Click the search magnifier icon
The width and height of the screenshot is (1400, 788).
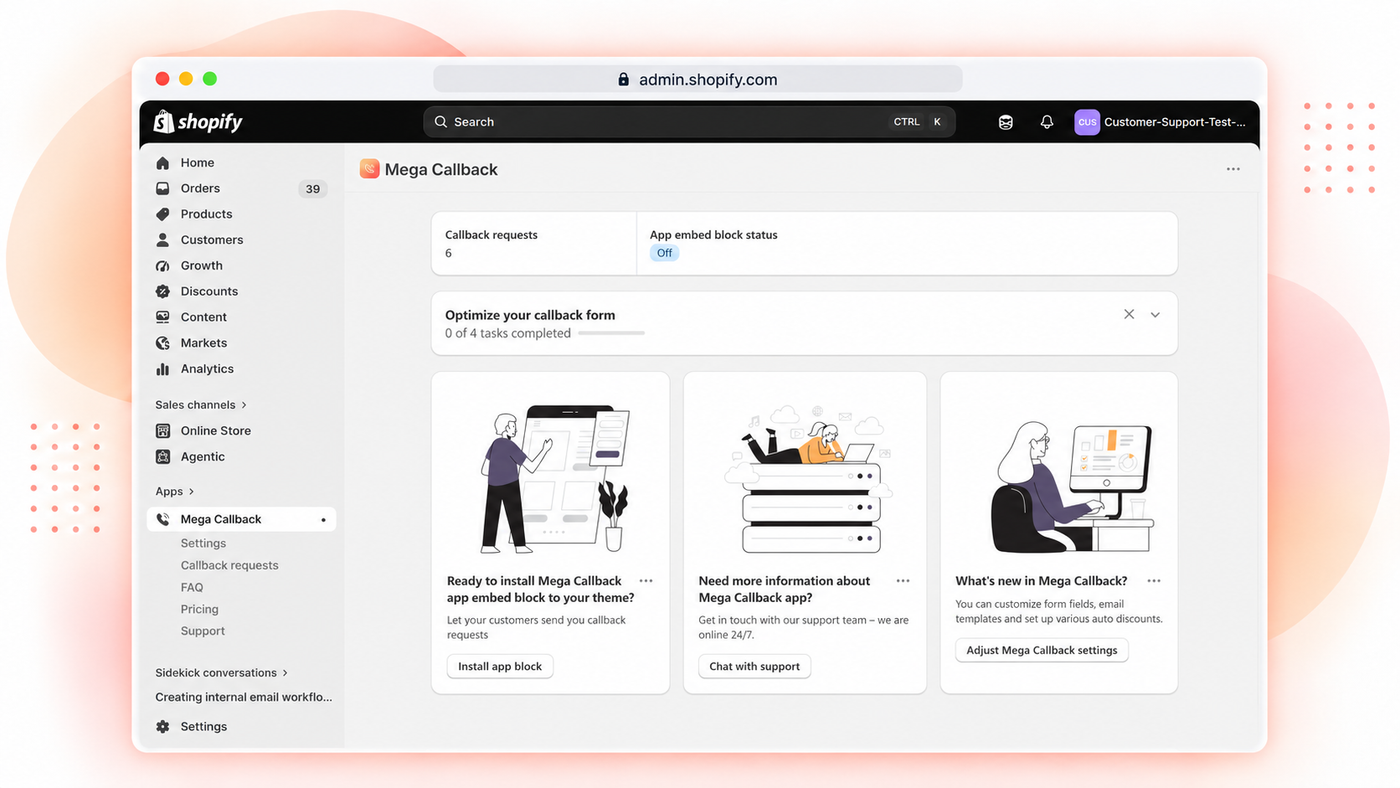coord(441,122)
